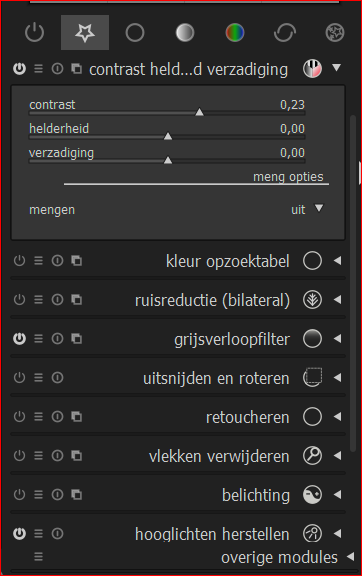The width and height of the screenshot is (362, 576).
Task: Show active modules group tab
Action: point(35,32)
